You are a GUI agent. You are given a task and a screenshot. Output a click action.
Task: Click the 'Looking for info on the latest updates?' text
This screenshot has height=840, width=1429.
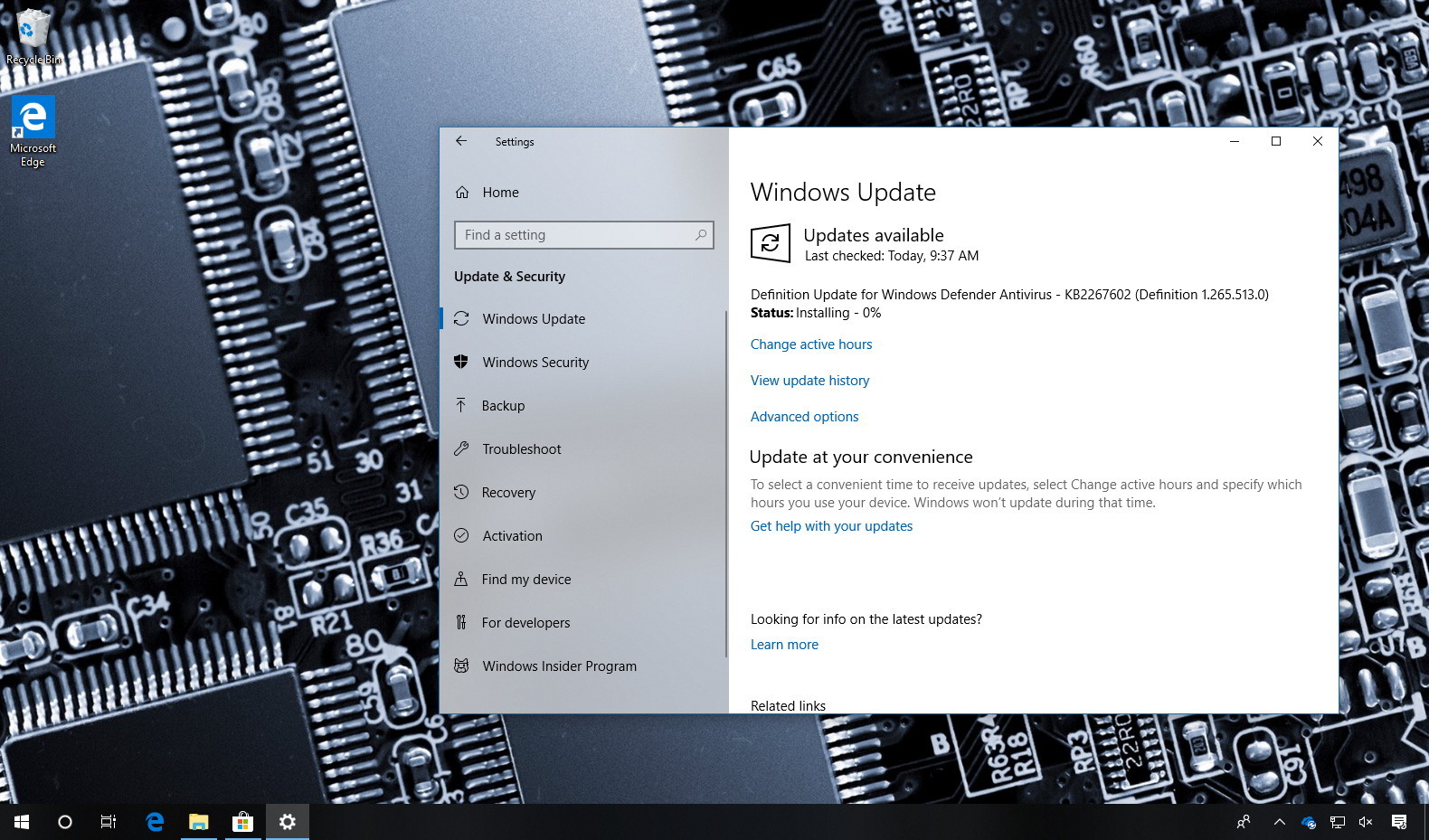(x=866, y=619)
